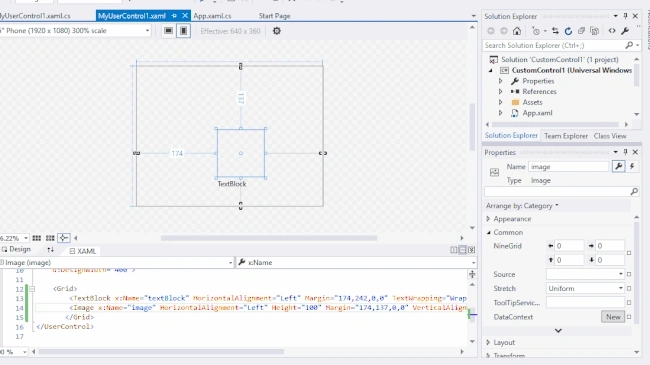Select Solution 'CustomControl1' root node
Viewport: 650px width, 365px height.
pyautogui.click(x=560, y=59)
